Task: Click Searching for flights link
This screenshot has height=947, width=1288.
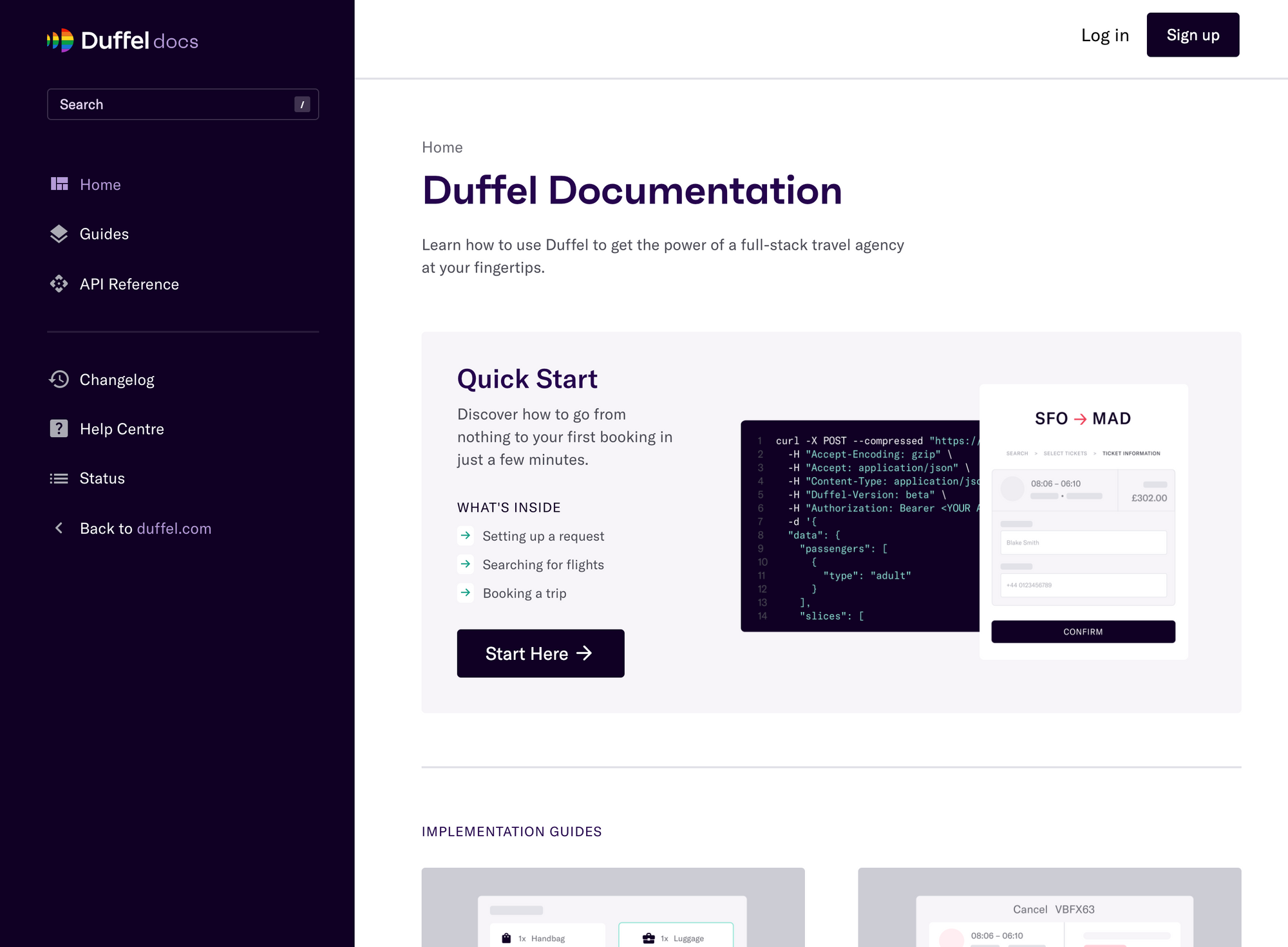Action: pos(543,565)
